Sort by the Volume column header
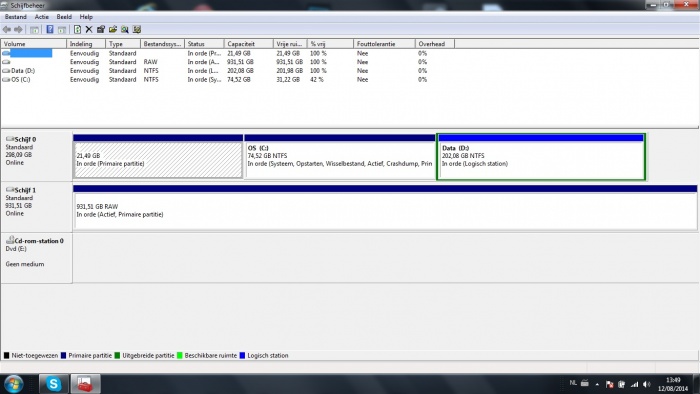This screenshot has height=394, width=700. click(33, 44)
